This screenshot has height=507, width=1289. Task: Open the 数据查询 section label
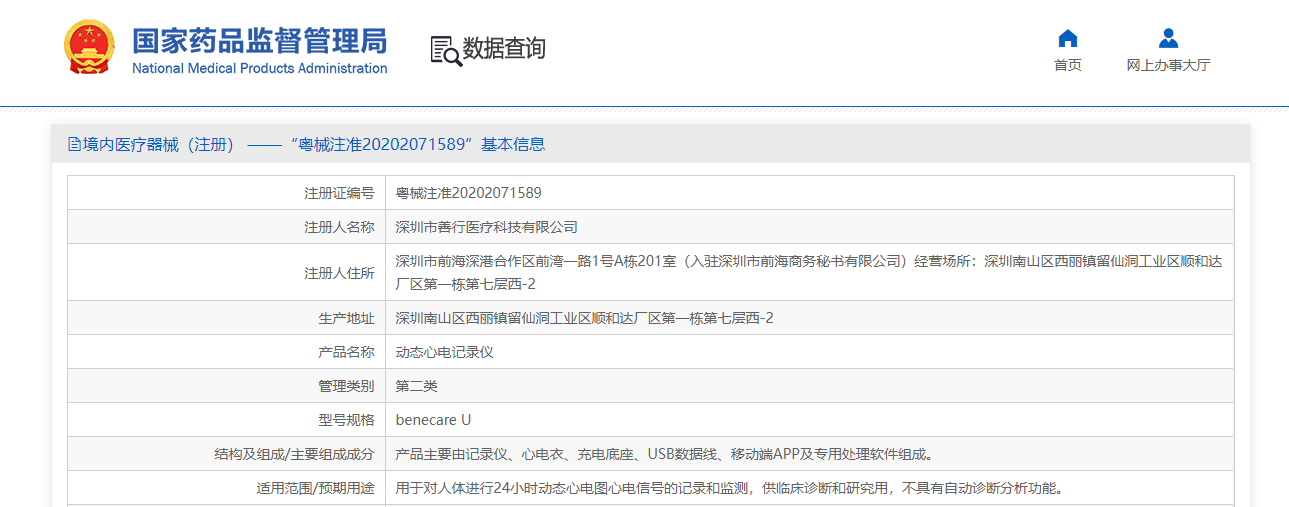tap(504, 48)
